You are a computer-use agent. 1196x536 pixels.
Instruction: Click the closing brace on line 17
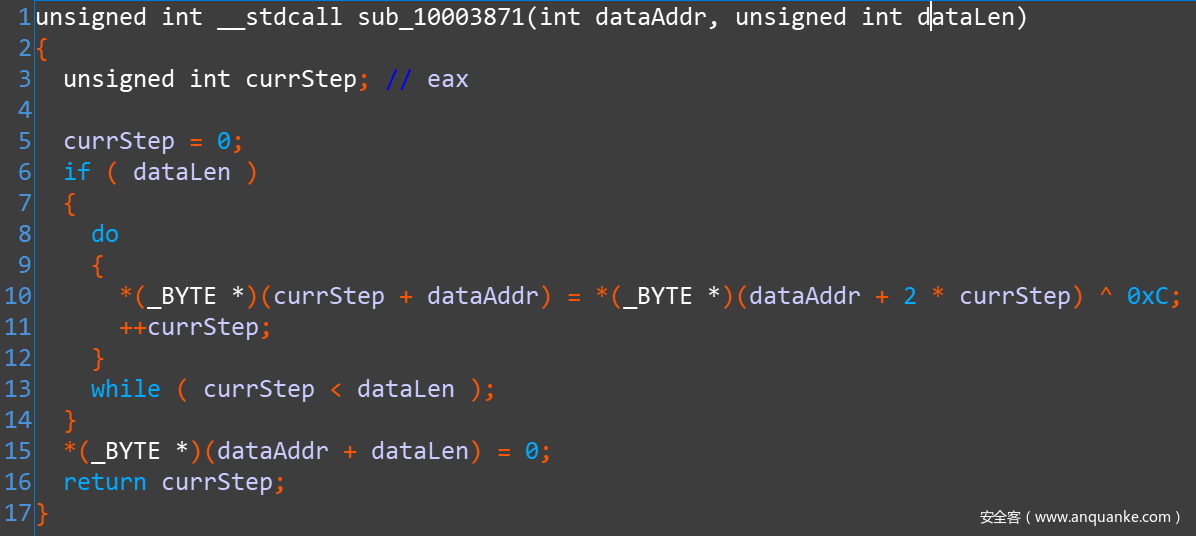click(42, 513)
